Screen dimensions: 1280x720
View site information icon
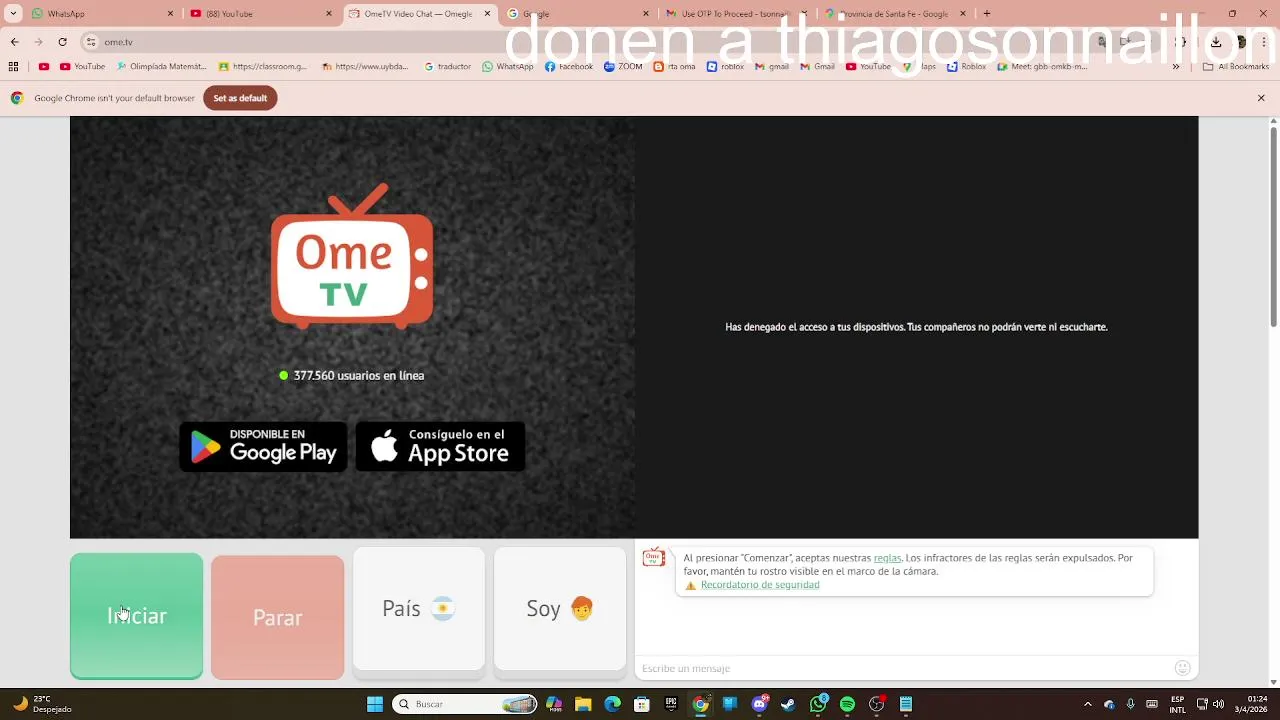tap(91, 42)
